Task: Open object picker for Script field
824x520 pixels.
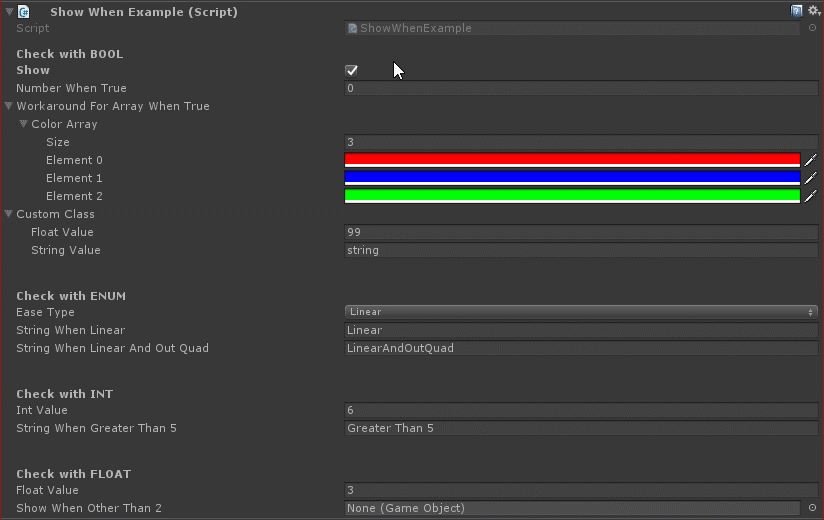Action: pyautogui.click(x=812, y=28)
